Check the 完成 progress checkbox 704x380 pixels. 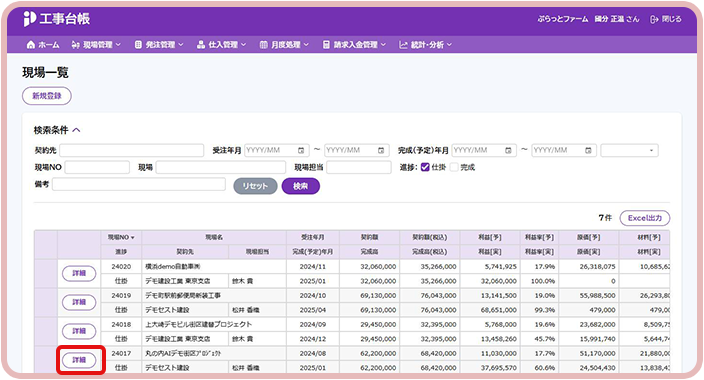[x=454, y=167]
